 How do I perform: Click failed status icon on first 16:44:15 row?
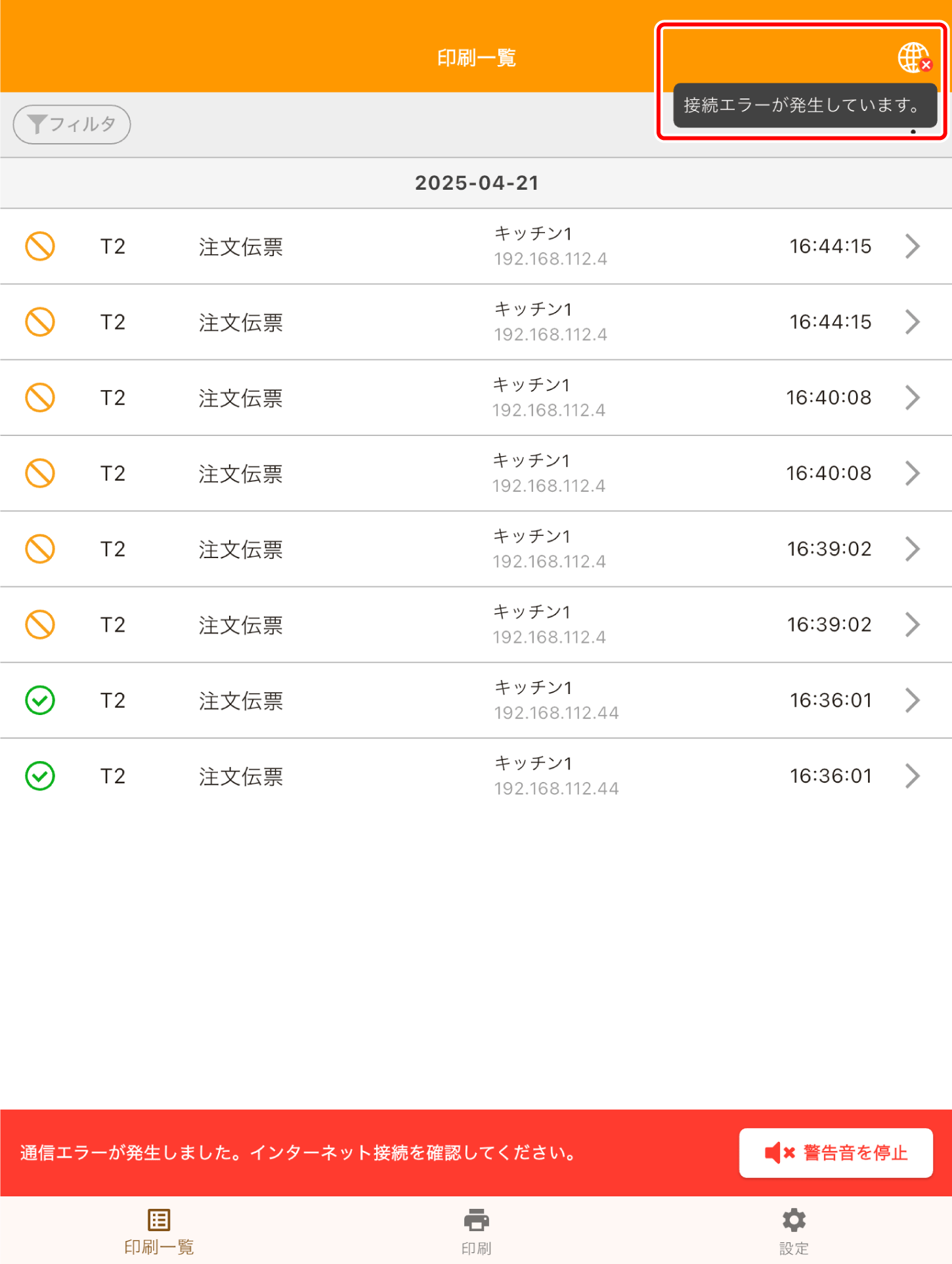point(40,246)
